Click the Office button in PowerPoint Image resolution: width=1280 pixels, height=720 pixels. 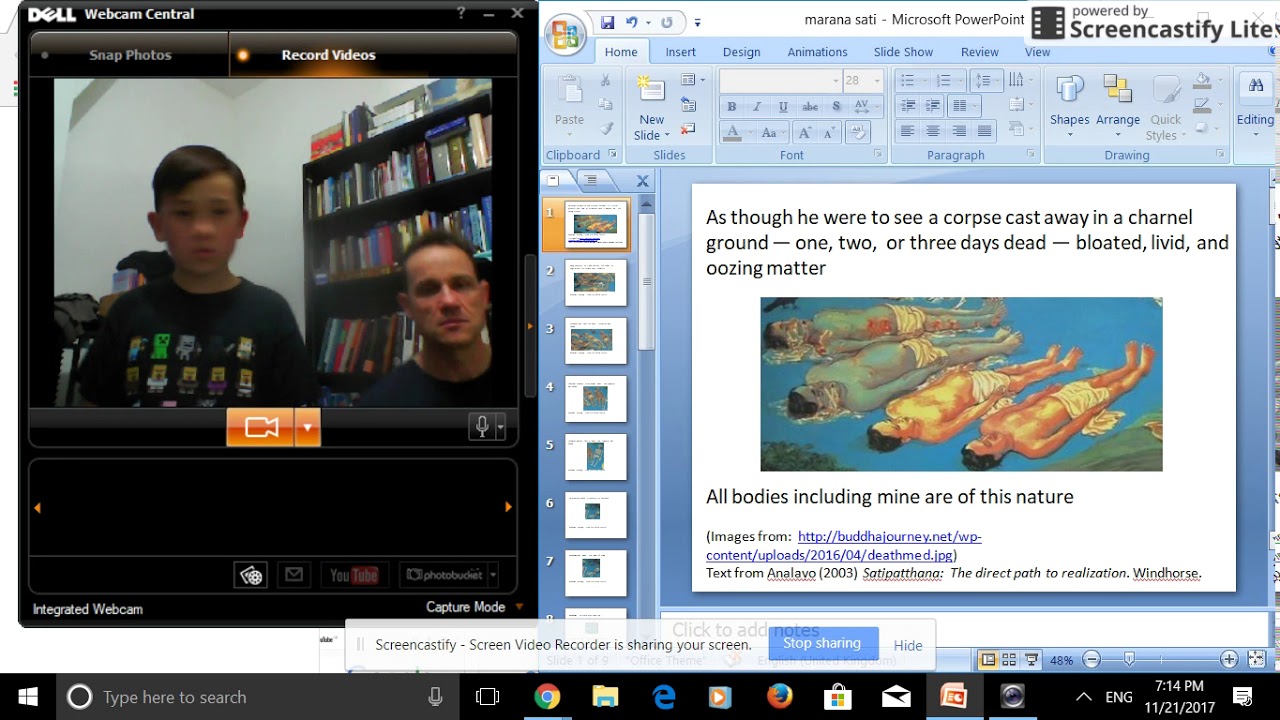tap(566, 33)
